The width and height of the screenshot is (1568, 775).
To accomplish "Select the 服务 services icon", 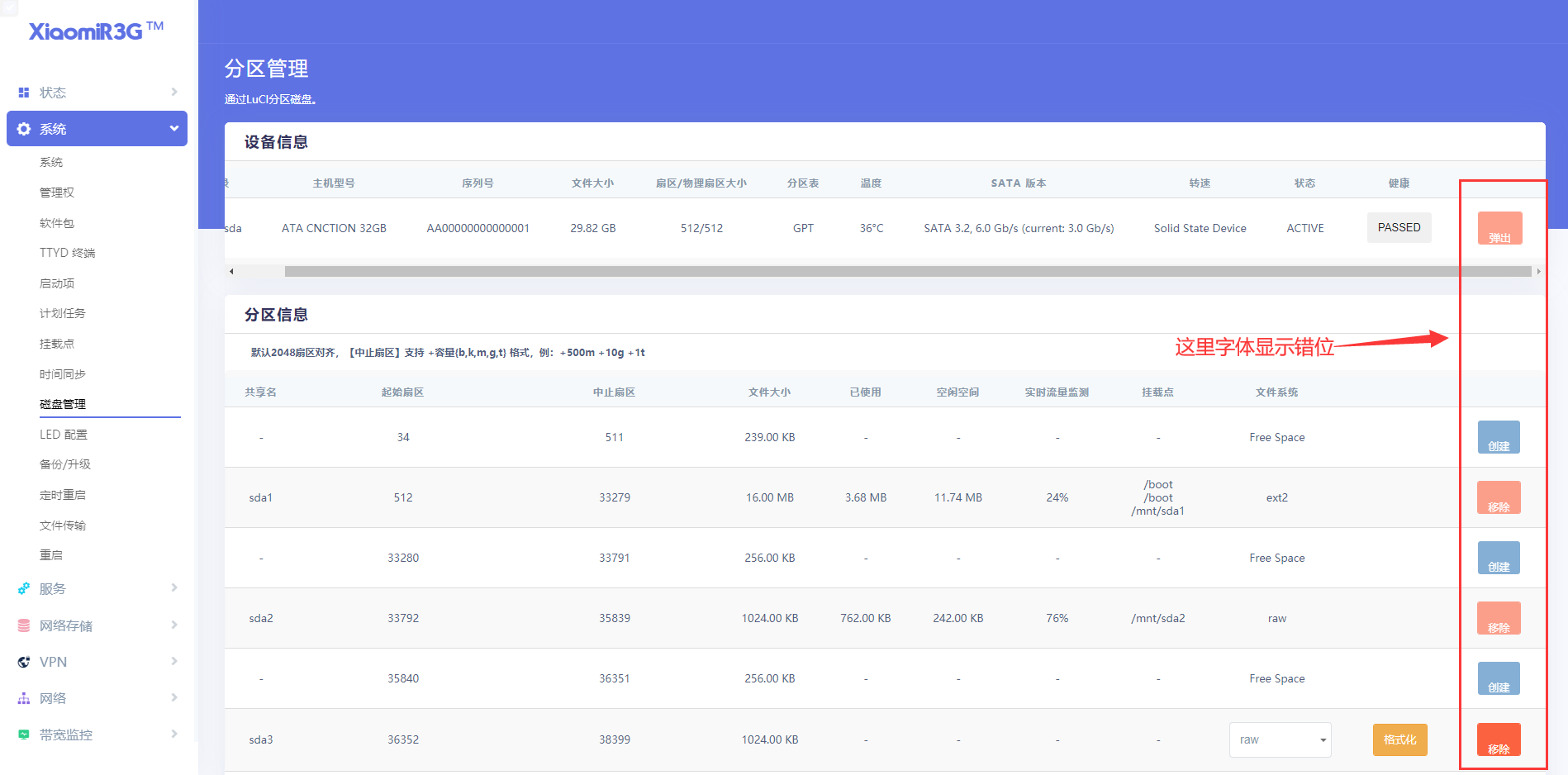I will (x=22, y=588).
